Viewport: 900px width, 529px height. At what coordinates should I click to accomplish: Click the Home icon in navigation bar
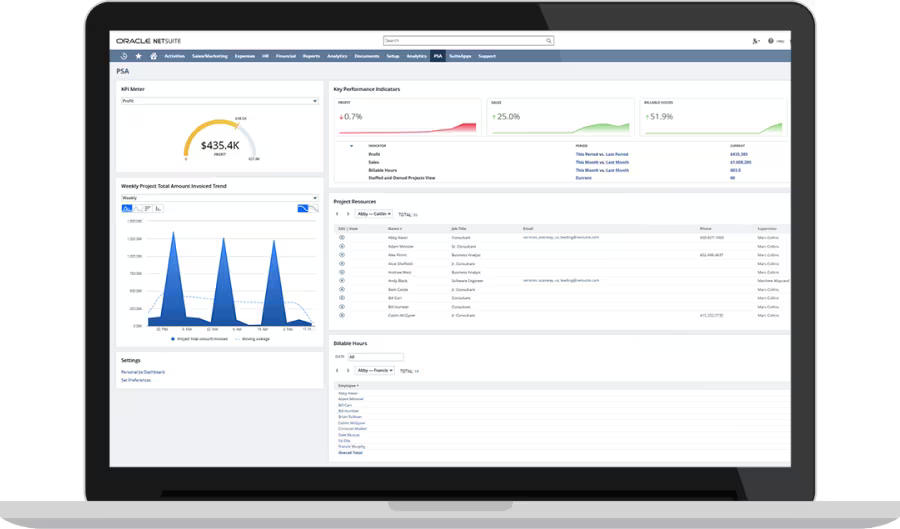pos(152,56)
